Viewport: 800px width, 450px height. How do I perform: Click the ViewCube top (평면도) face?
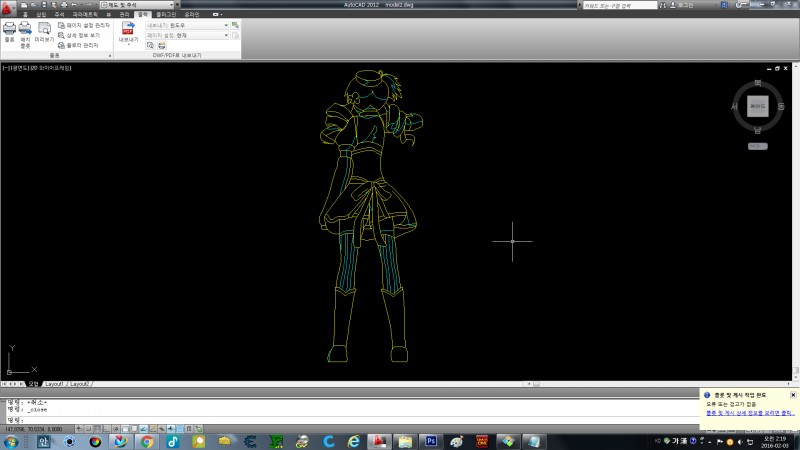click(x=757, y=105)
